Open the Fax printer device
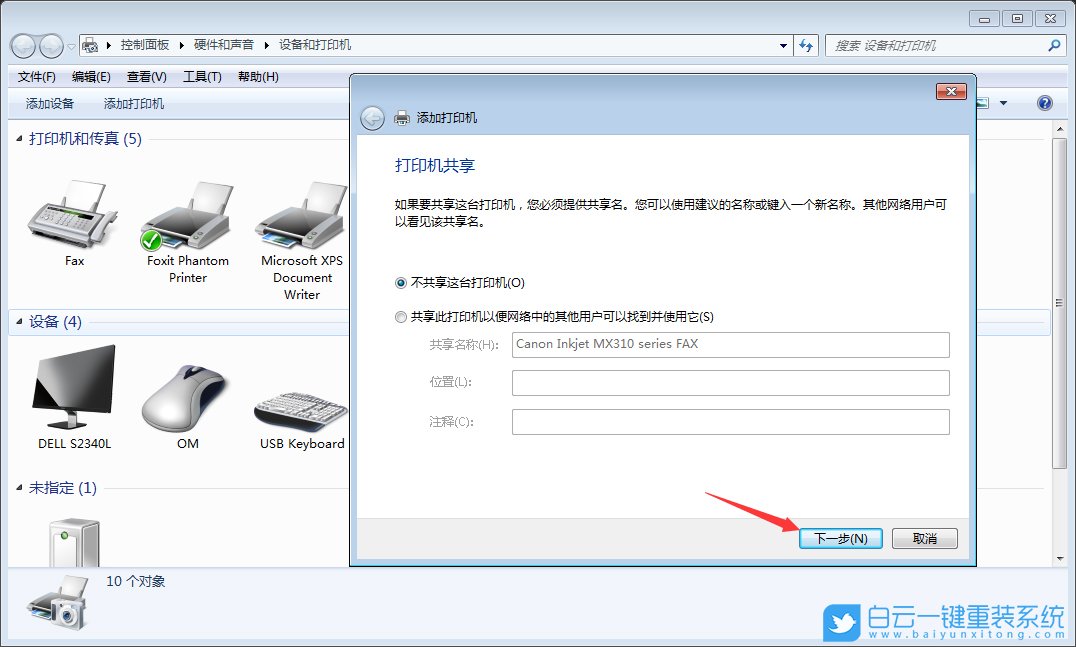The image size is (1076, 647). (x=72, y=215)
